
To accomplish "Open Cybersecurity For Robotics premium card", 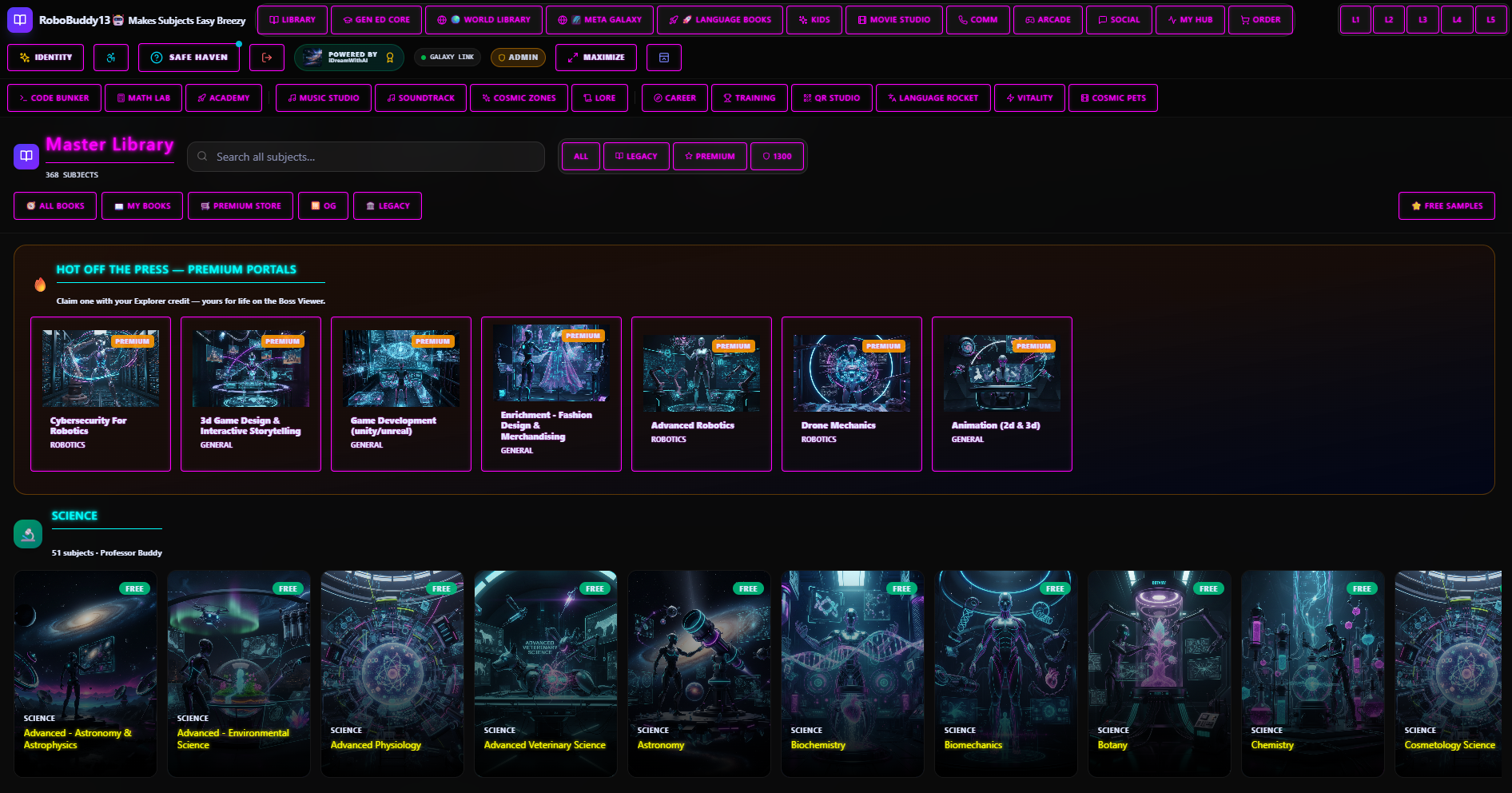I will coord(101,394).
